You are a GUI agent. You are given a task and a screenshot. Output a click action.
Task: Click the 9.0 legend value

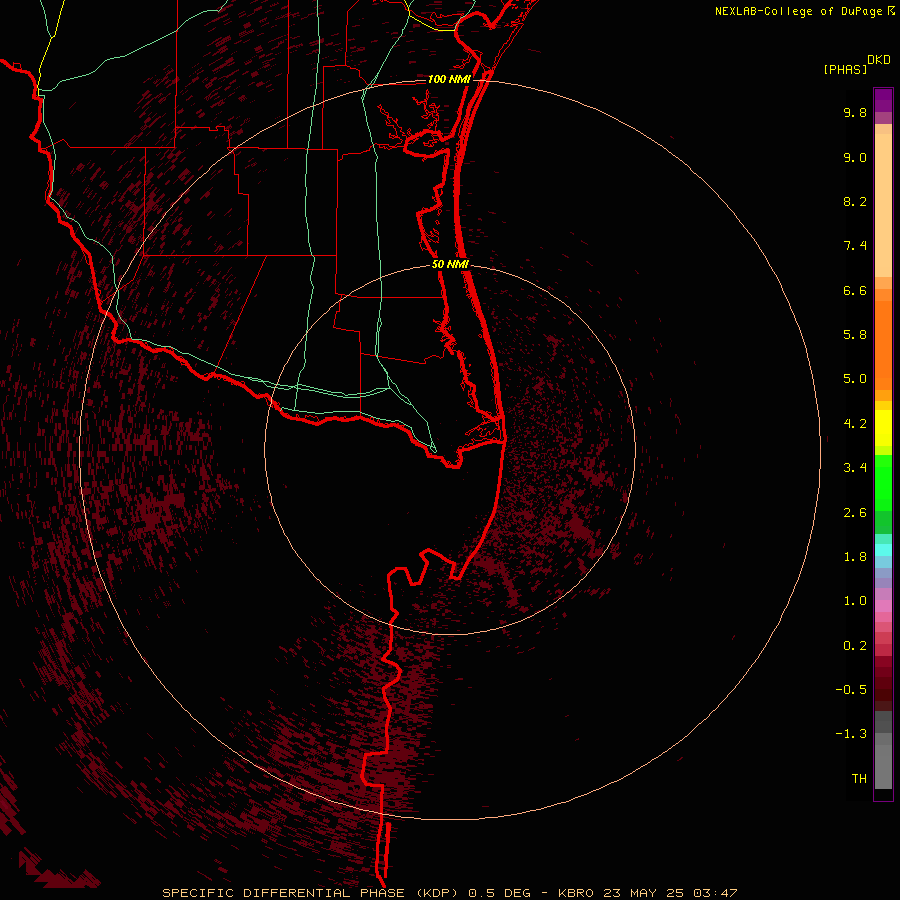[855, 157]
